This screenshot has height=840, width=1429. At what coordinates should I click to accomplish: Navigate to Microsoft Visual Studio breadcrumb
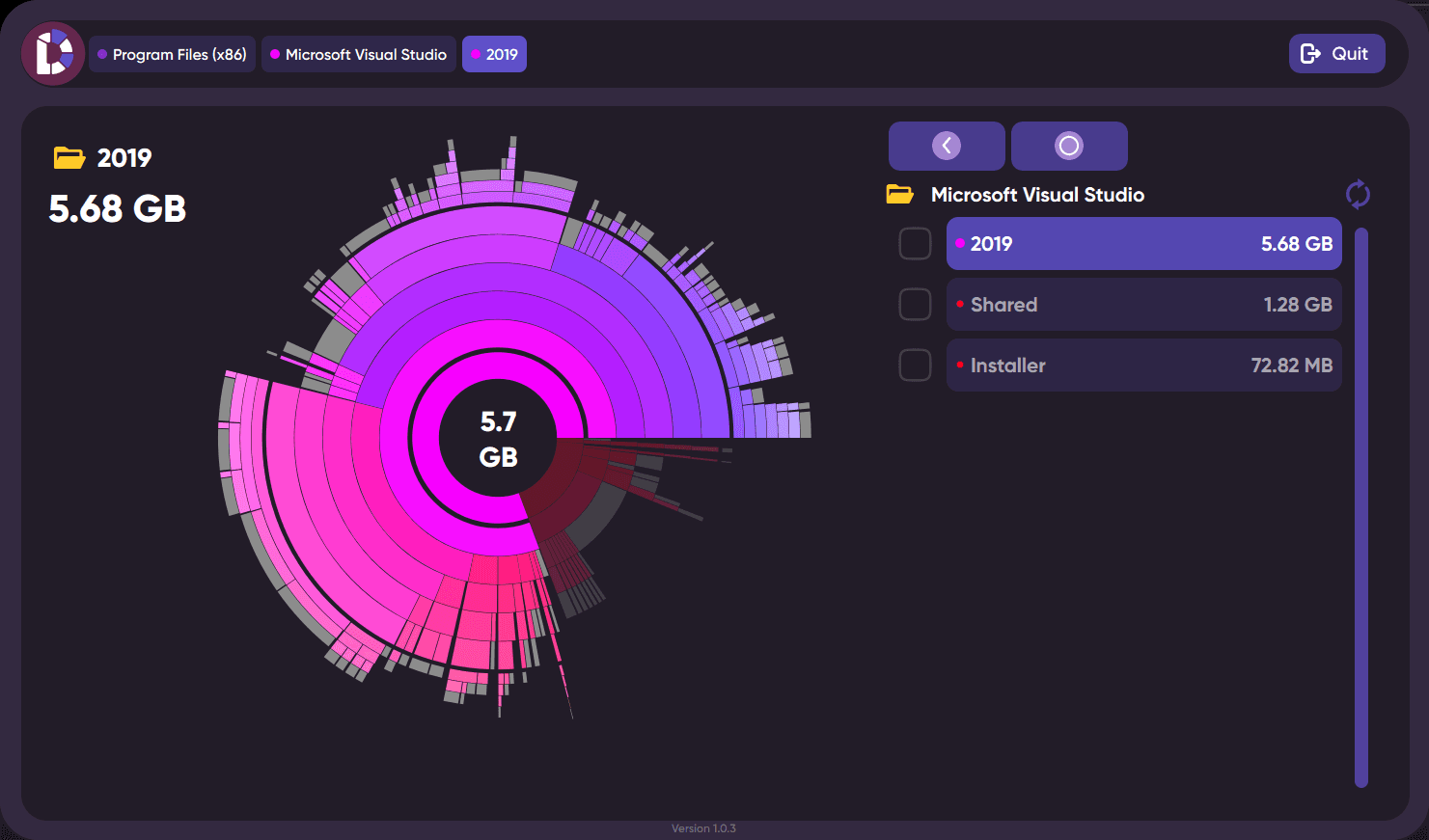[358, 55]
